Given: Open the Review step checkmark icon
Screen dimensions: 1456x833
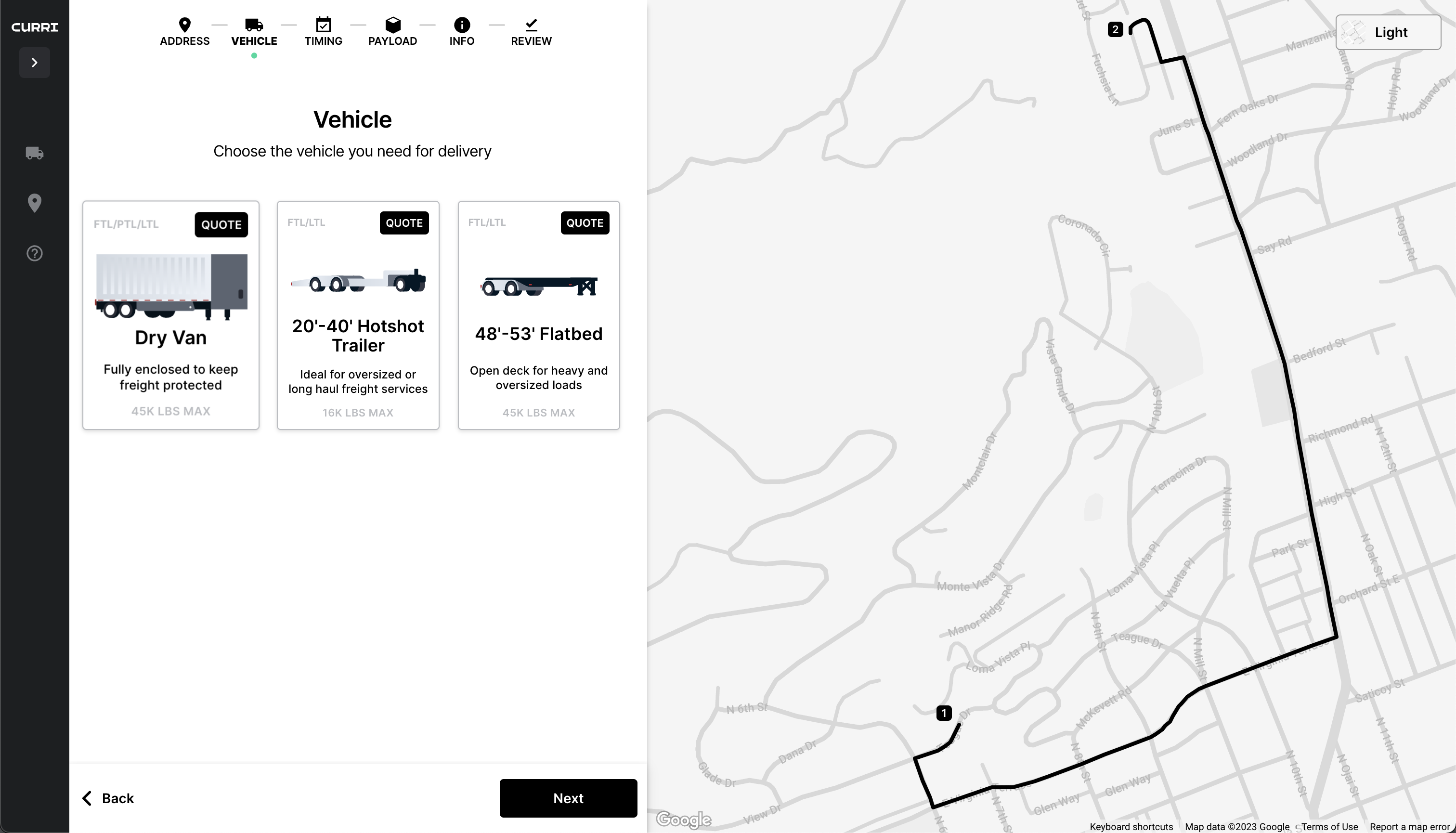Looking at the screenshot, I should point(531,25).
